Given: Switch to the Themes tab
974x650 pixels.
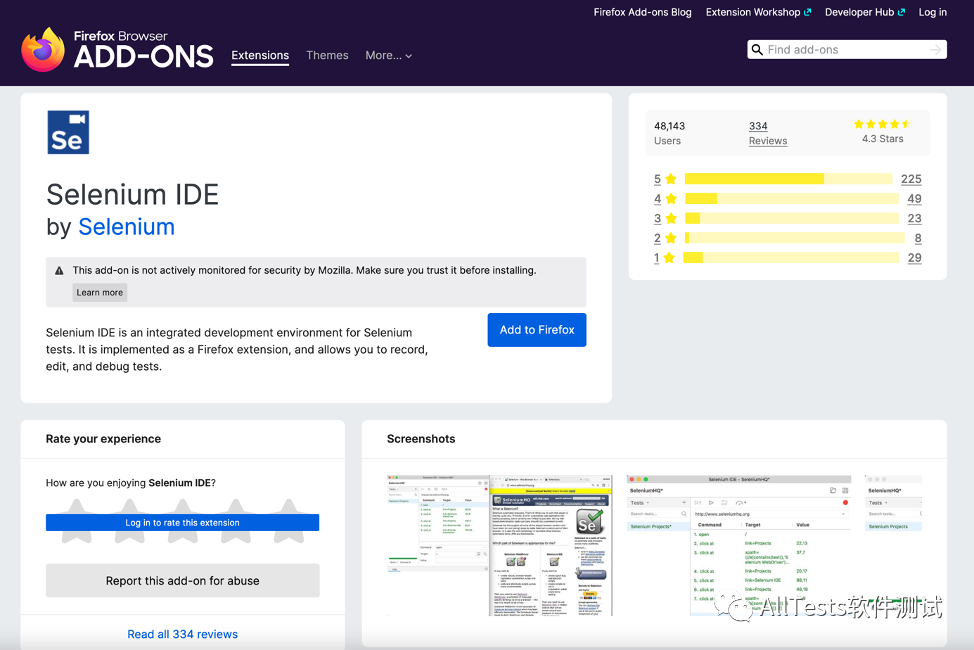Looking at the screenshot, I should point(327,55).
